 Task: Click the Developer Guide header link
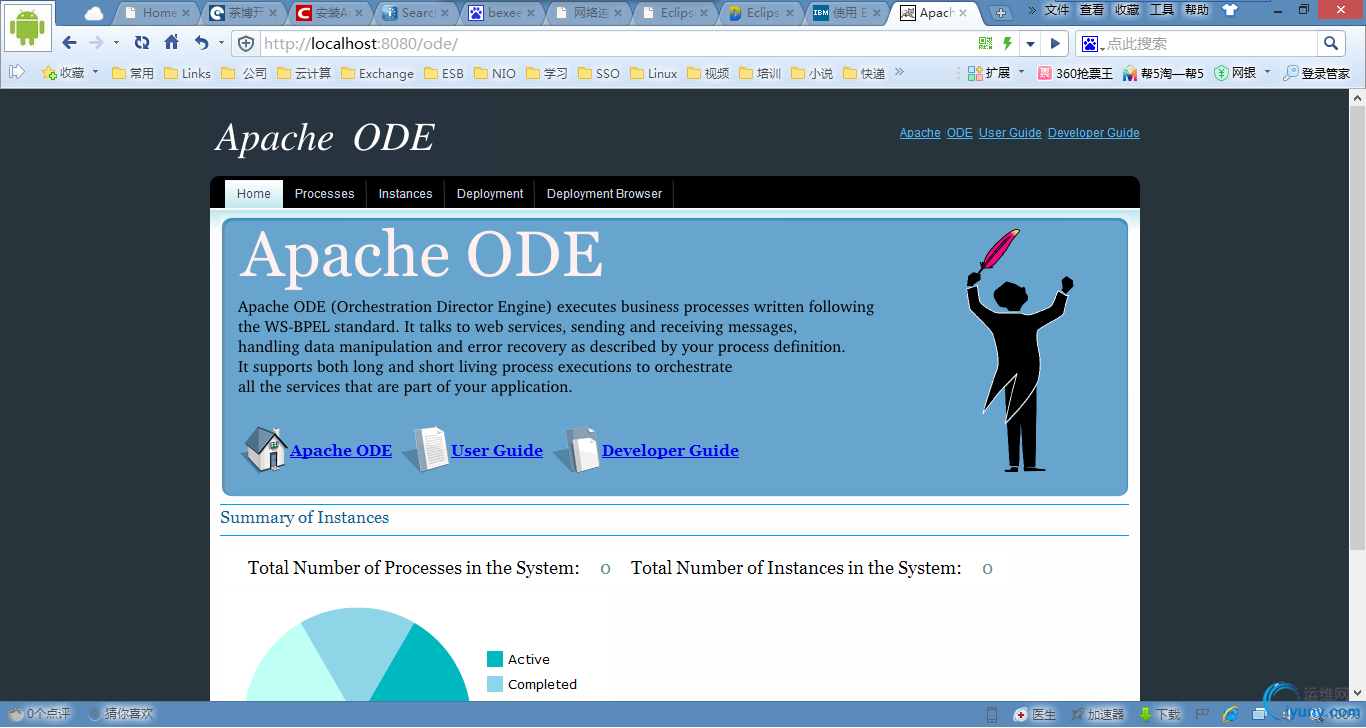click(x=1094, y=133)
